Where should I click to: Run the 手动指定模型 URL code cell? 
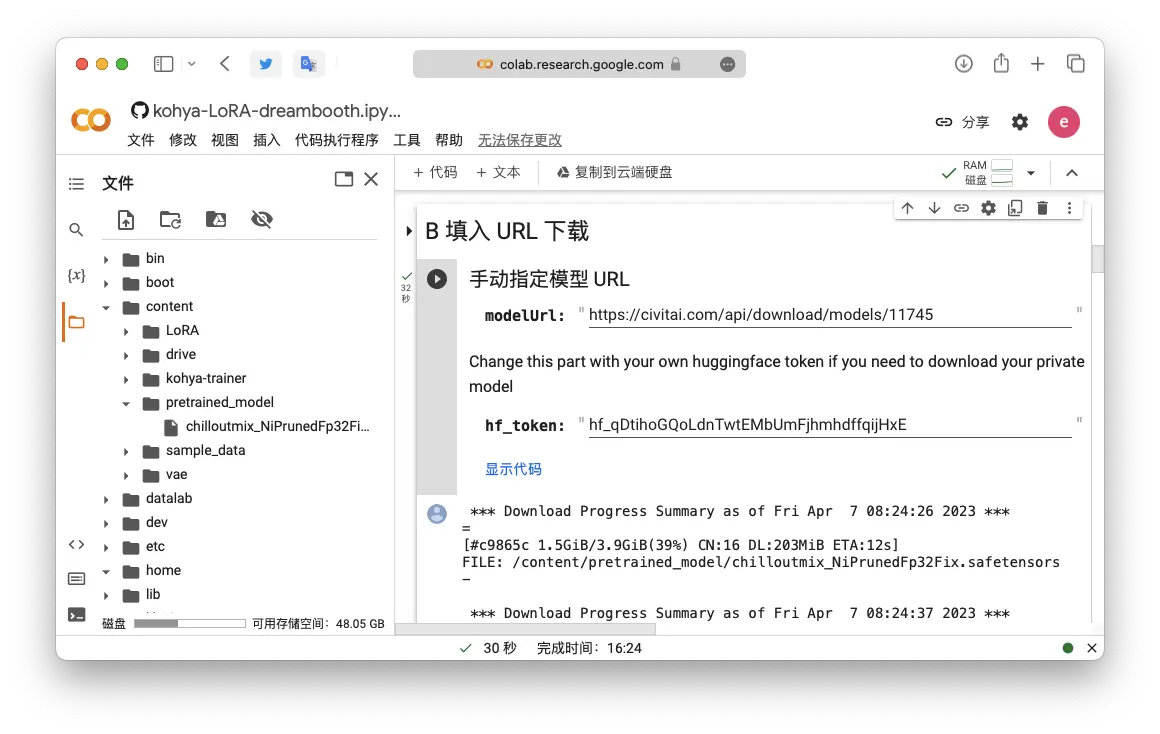[437, 279]
